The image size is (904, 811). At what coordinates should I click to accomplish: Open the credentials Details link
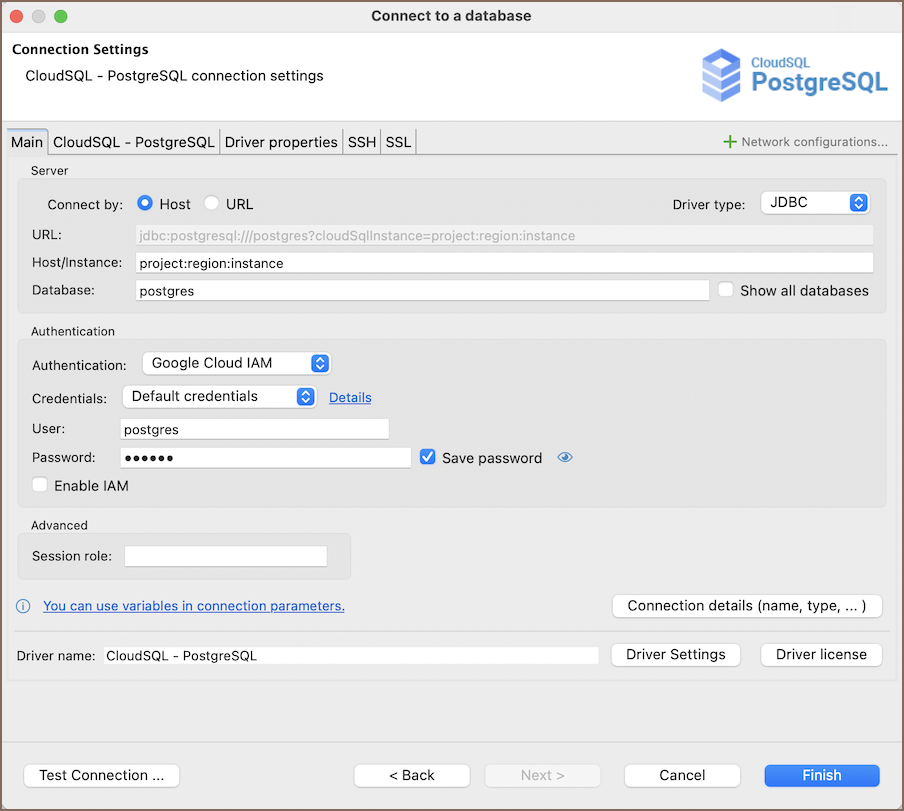pos(350,398)
